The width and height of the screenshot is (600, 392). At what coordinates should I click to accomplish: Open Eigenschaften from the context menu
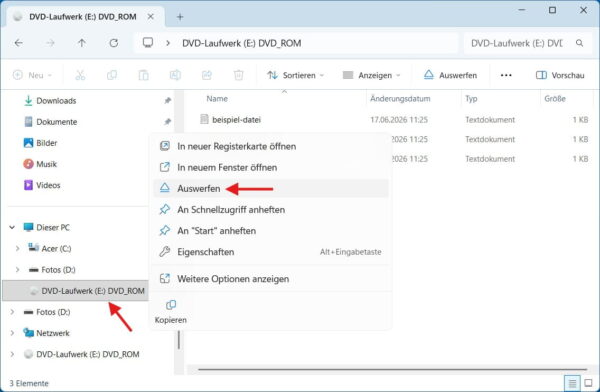point(271,252)
